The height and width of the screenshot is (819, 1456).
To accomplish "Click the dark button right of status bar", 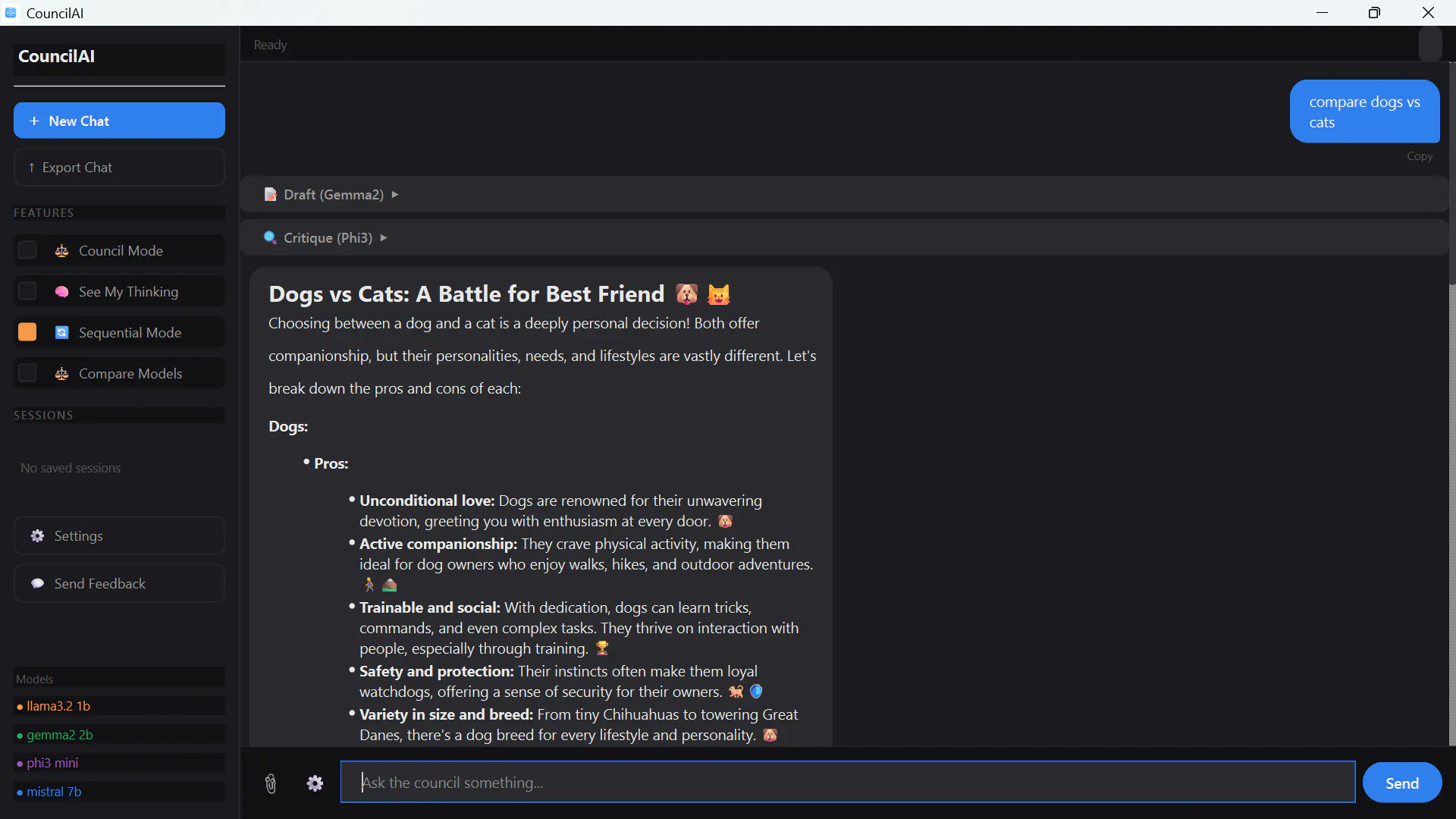I will [x=1430, y=45].
